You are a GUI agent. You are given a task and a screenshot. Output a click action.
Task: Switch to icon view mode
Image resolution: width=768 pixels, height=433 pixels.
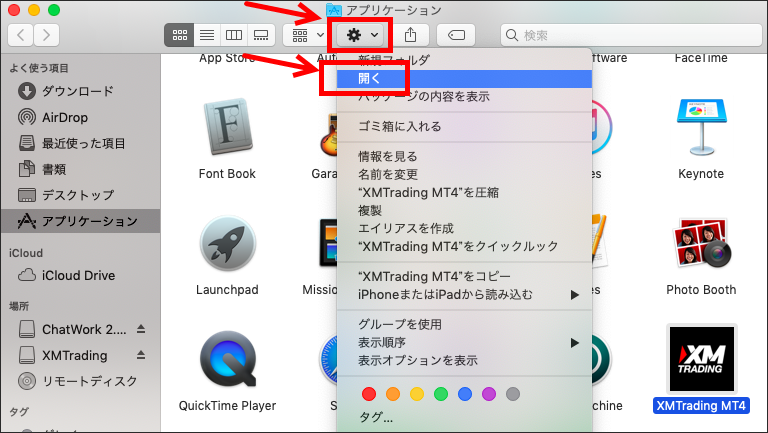click(x=180, y=35)
